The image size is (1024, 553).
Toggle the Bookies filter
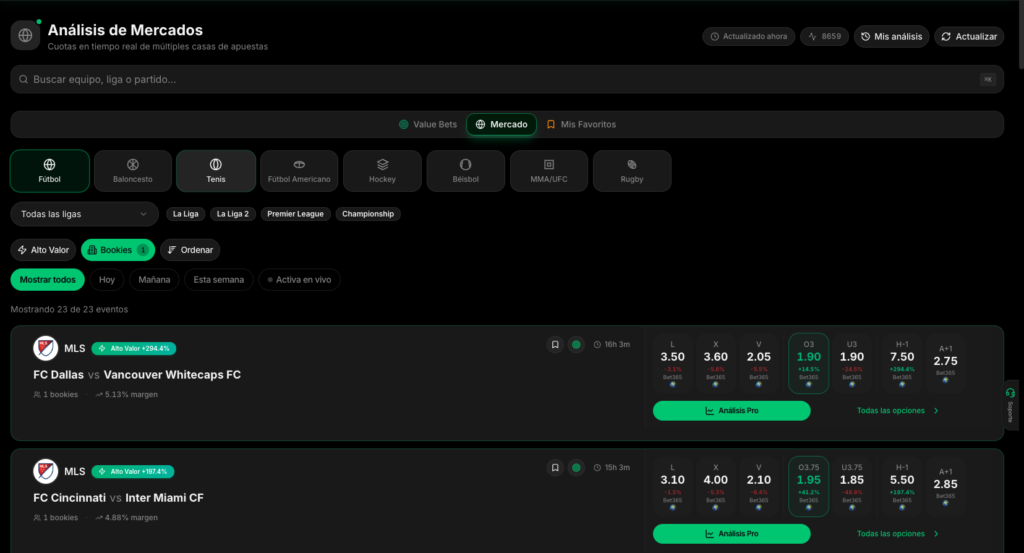(118, 250)
